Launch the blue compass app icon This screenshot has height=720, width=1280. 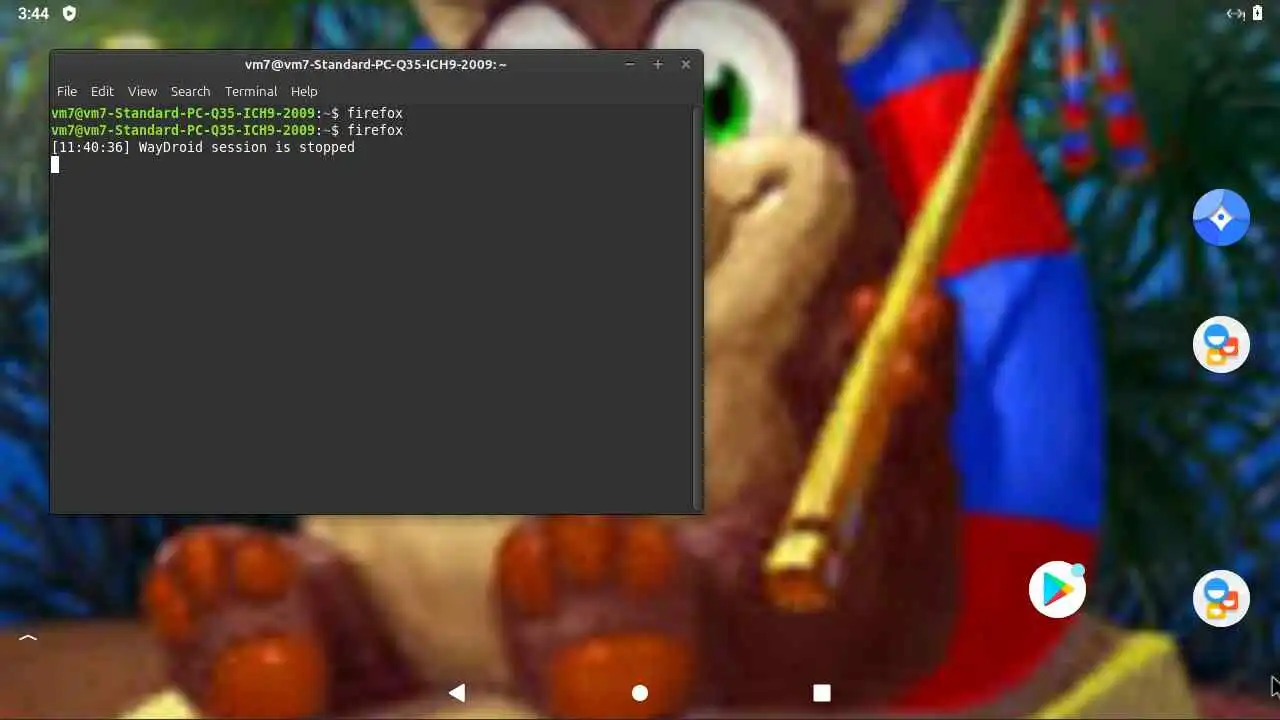click(1221, 217)
